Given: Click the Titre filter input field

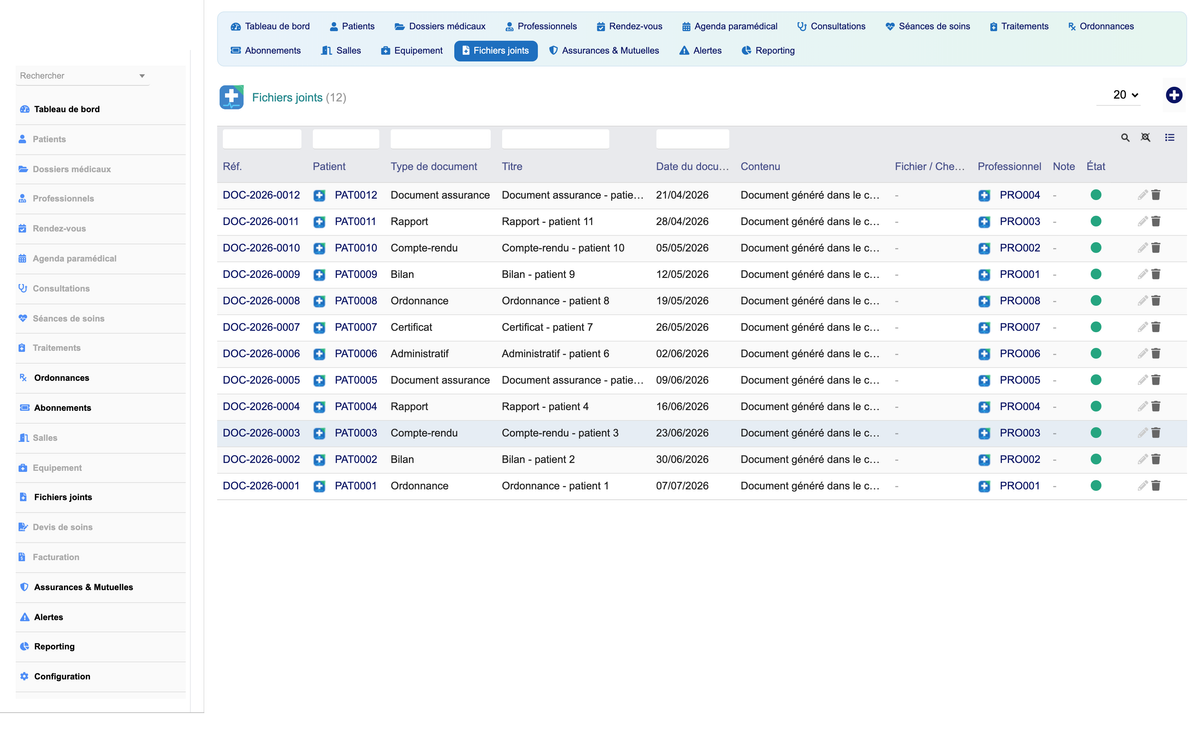Looking at the screenshot, I should pyautogui.click(x=555, y=139).
